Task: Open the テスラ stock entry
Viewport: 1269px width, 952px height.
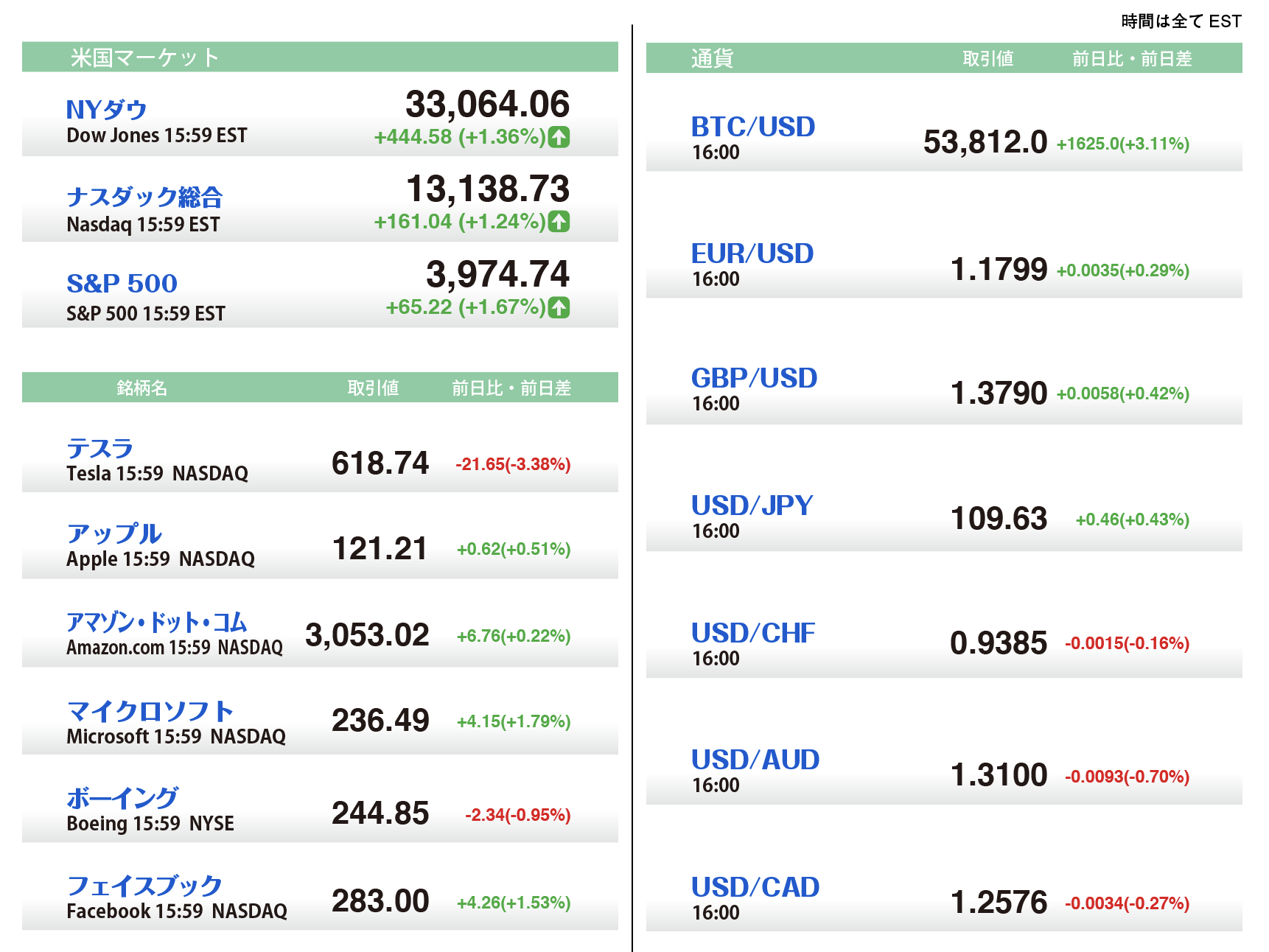Action: tap(99, 448)
